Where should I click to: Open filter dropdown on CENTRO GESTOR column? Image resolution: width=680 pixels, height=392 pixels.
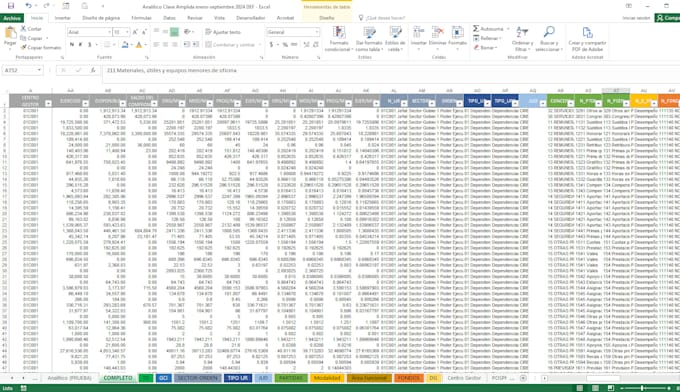pos(48,104)
